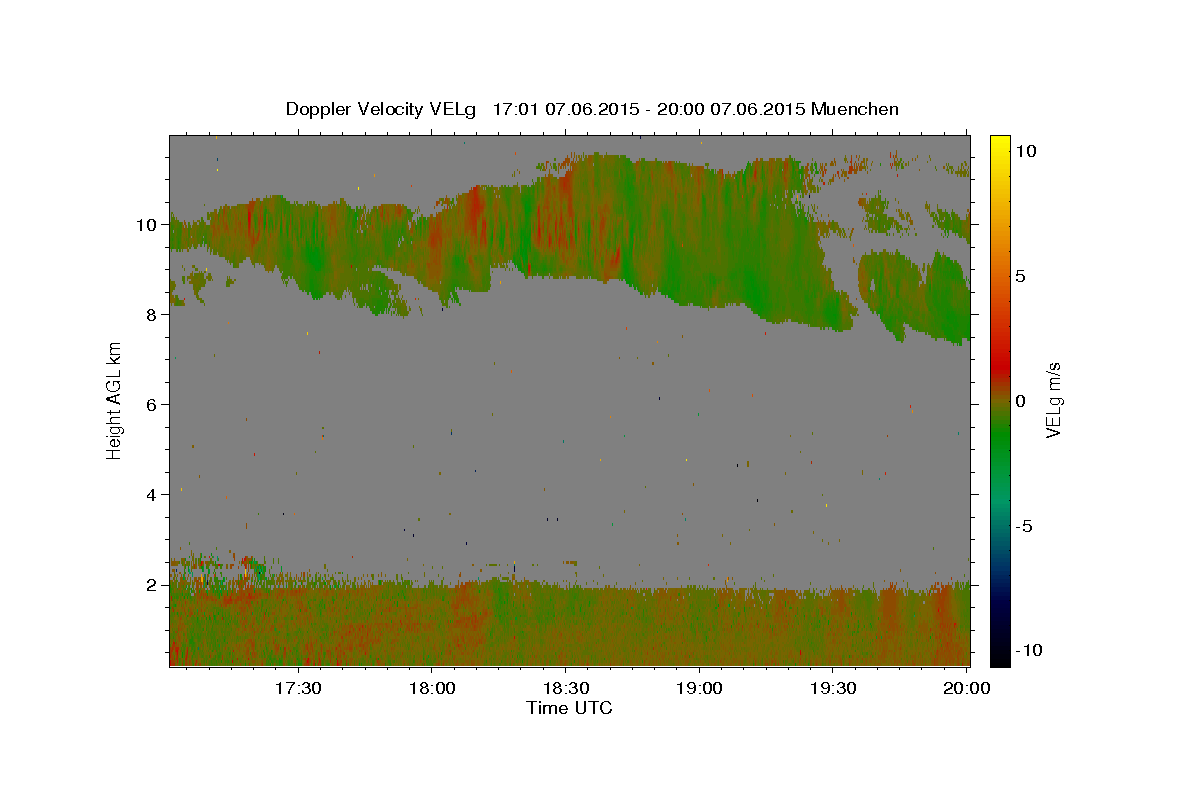Click the colorbar top tick label '10'
Viewport: 1200px width, 800px height.
(1026, 150)
